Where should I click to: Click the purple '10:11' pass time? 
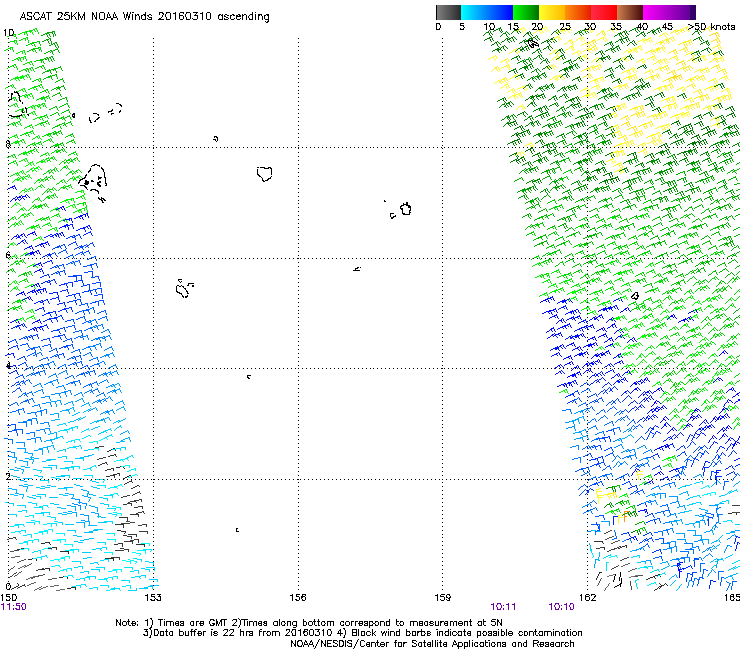coord(503,607)
